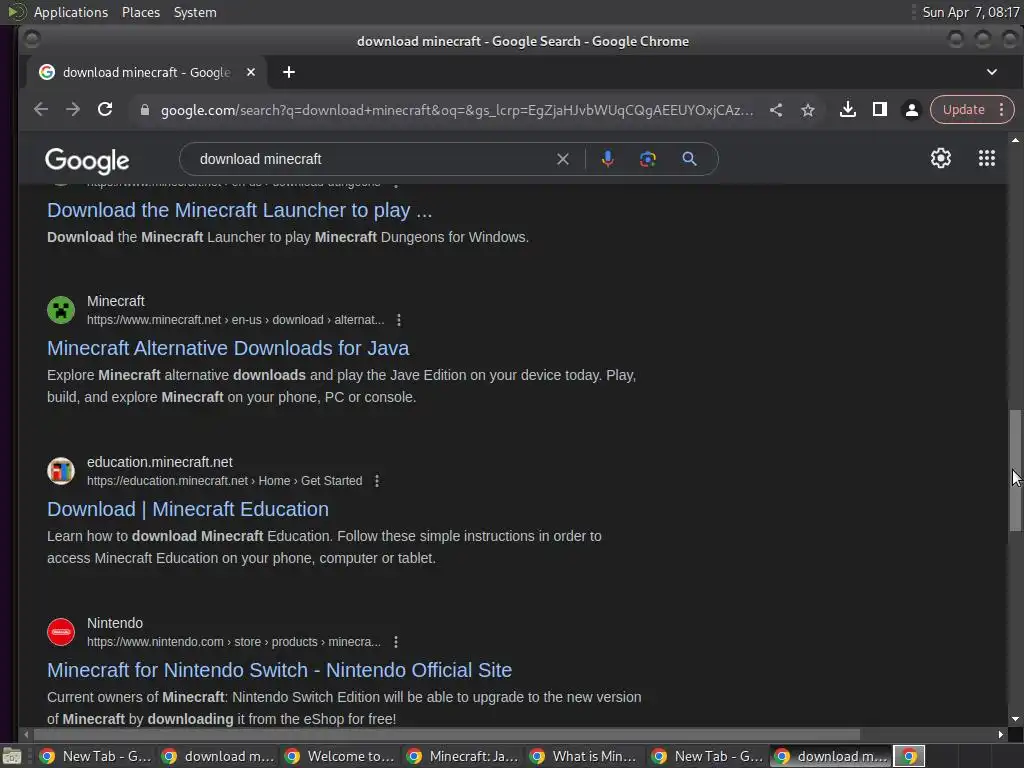This screenshot has width=1024, height=768.
Task: Toggle the Chrome side panel icon
Action: tap(880, 110)
